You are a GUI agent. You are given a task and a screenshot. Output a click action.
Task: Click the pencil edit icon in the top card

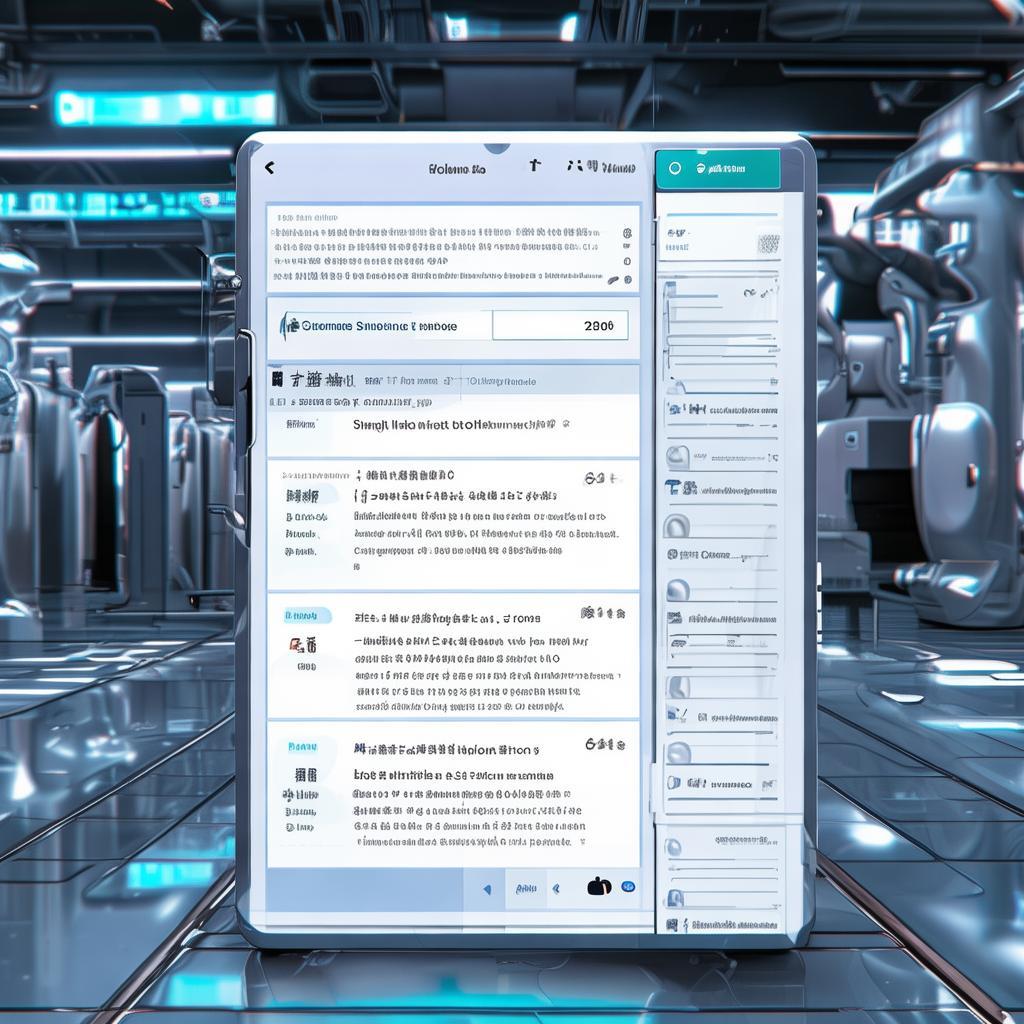click(613, 280)
